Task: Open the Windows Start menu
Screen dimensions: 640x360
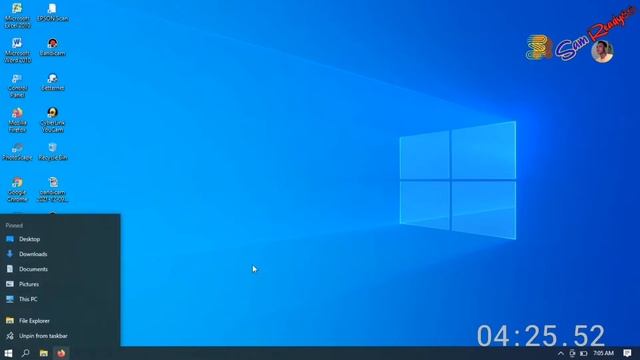Action: [x=8, y=353]
